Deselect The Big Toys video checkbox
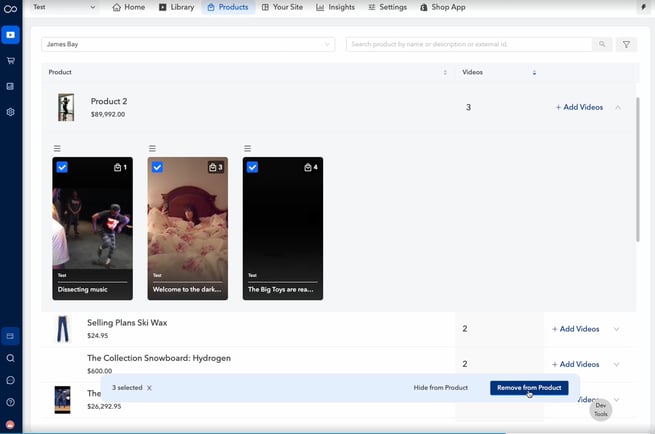655x434 pixels. click(252, 167)
